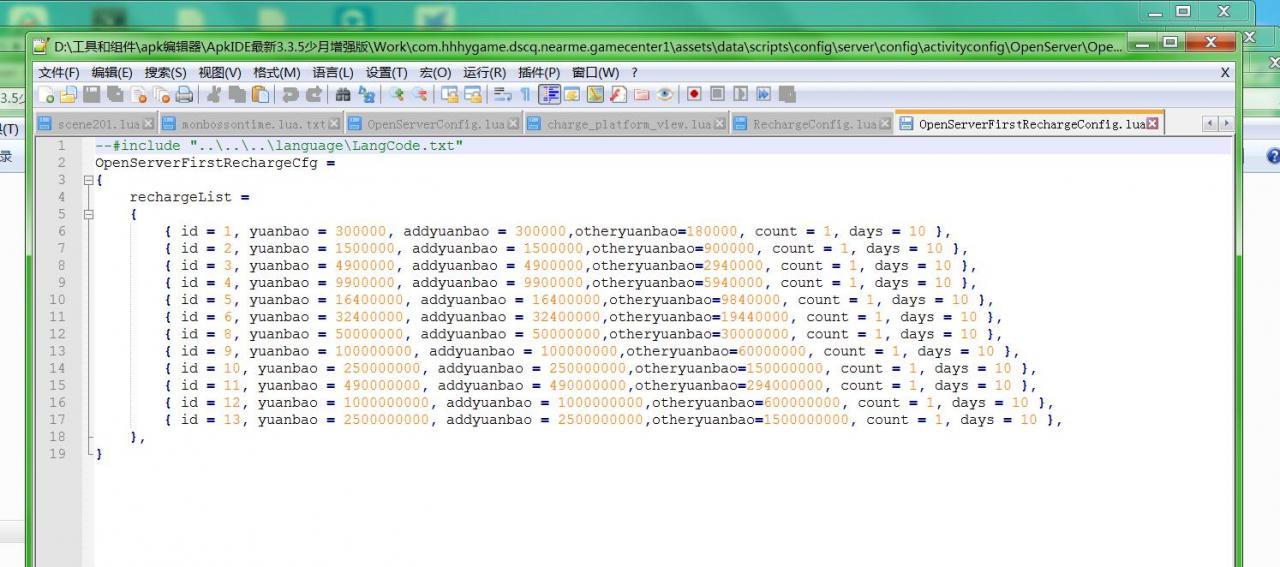
Task: Click the Close document toolbar icon
Action: point(137,95)
